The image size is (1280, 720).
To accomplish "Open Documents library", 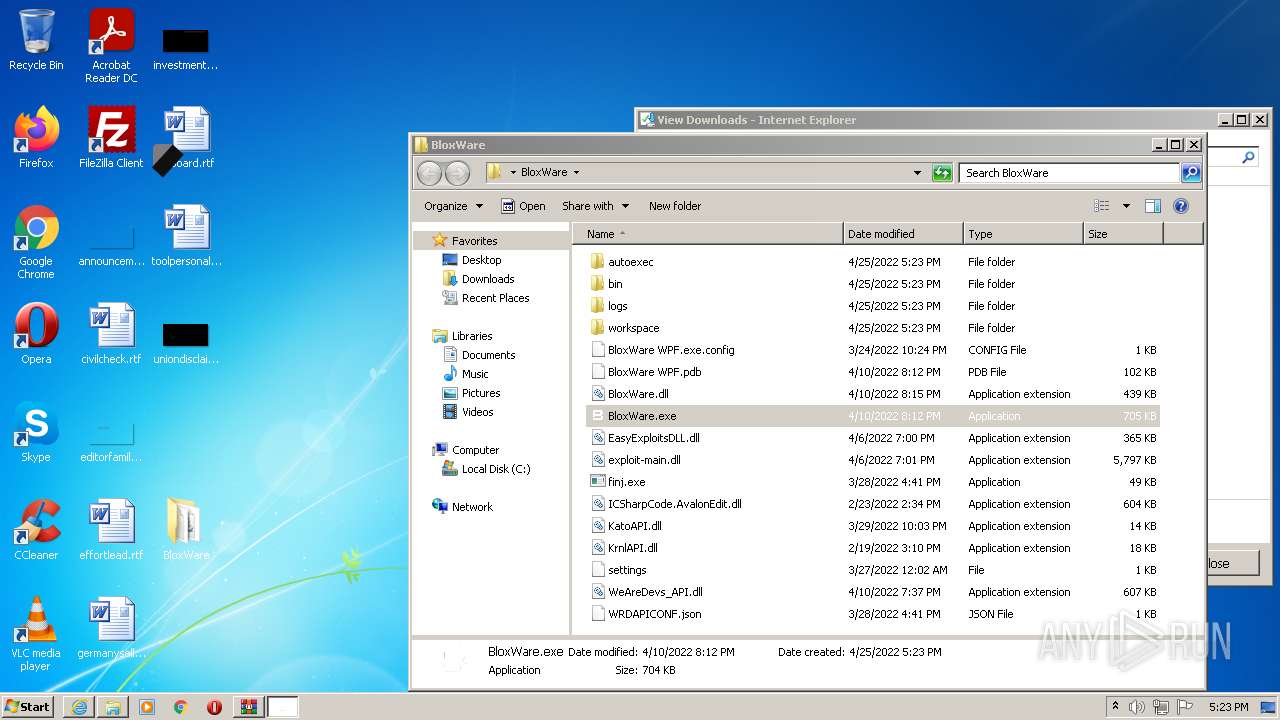I will click(x=488, y=355).
